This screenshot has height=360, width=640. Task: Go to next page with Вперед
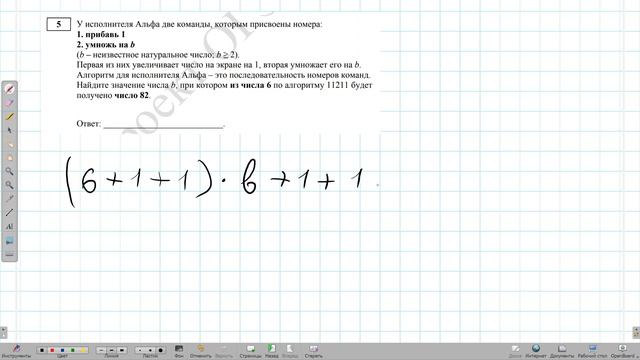(x=290, y=351)
